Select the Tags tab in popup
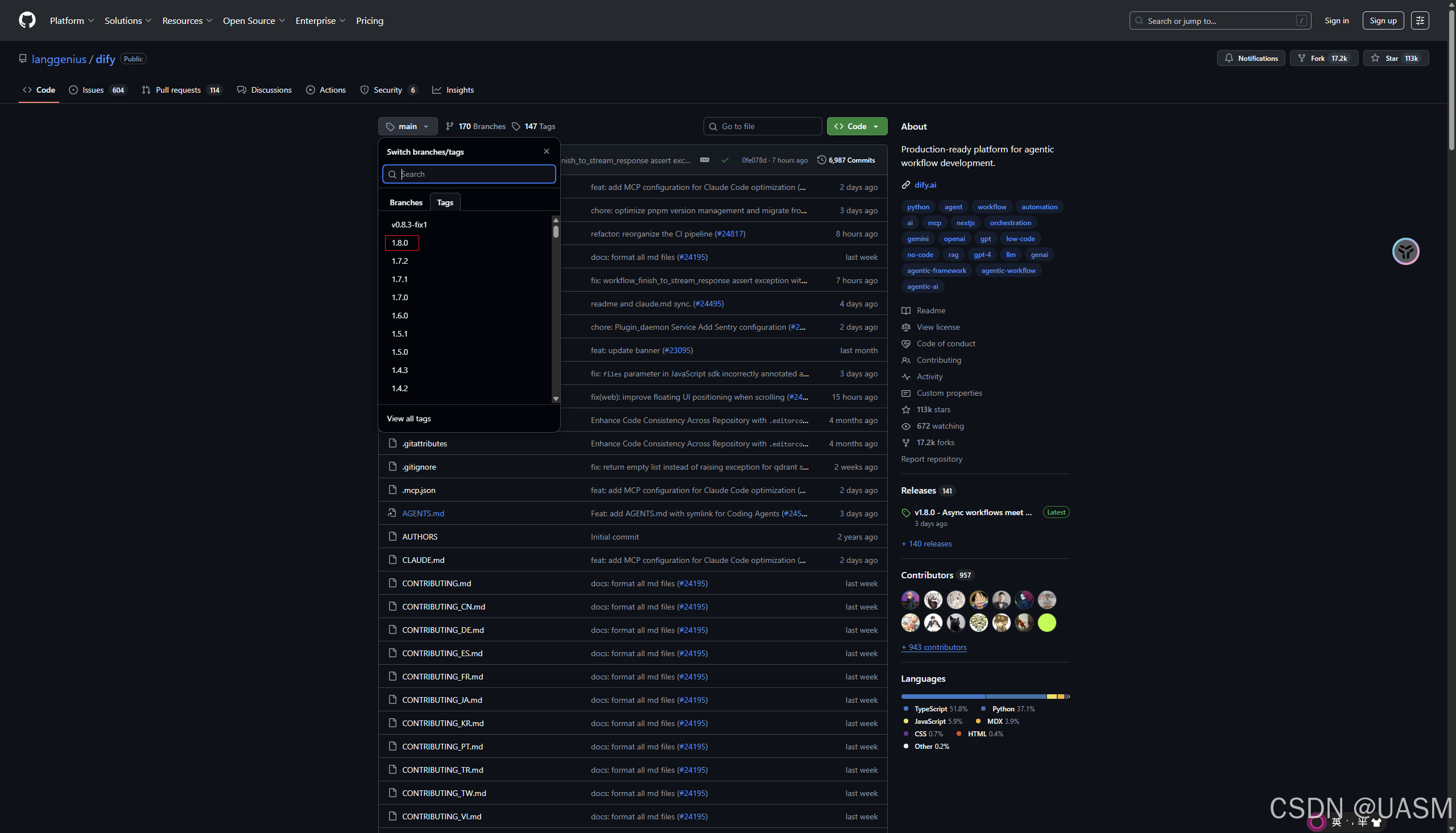The width and height of the screenshot is (1456, 833). 445,202
